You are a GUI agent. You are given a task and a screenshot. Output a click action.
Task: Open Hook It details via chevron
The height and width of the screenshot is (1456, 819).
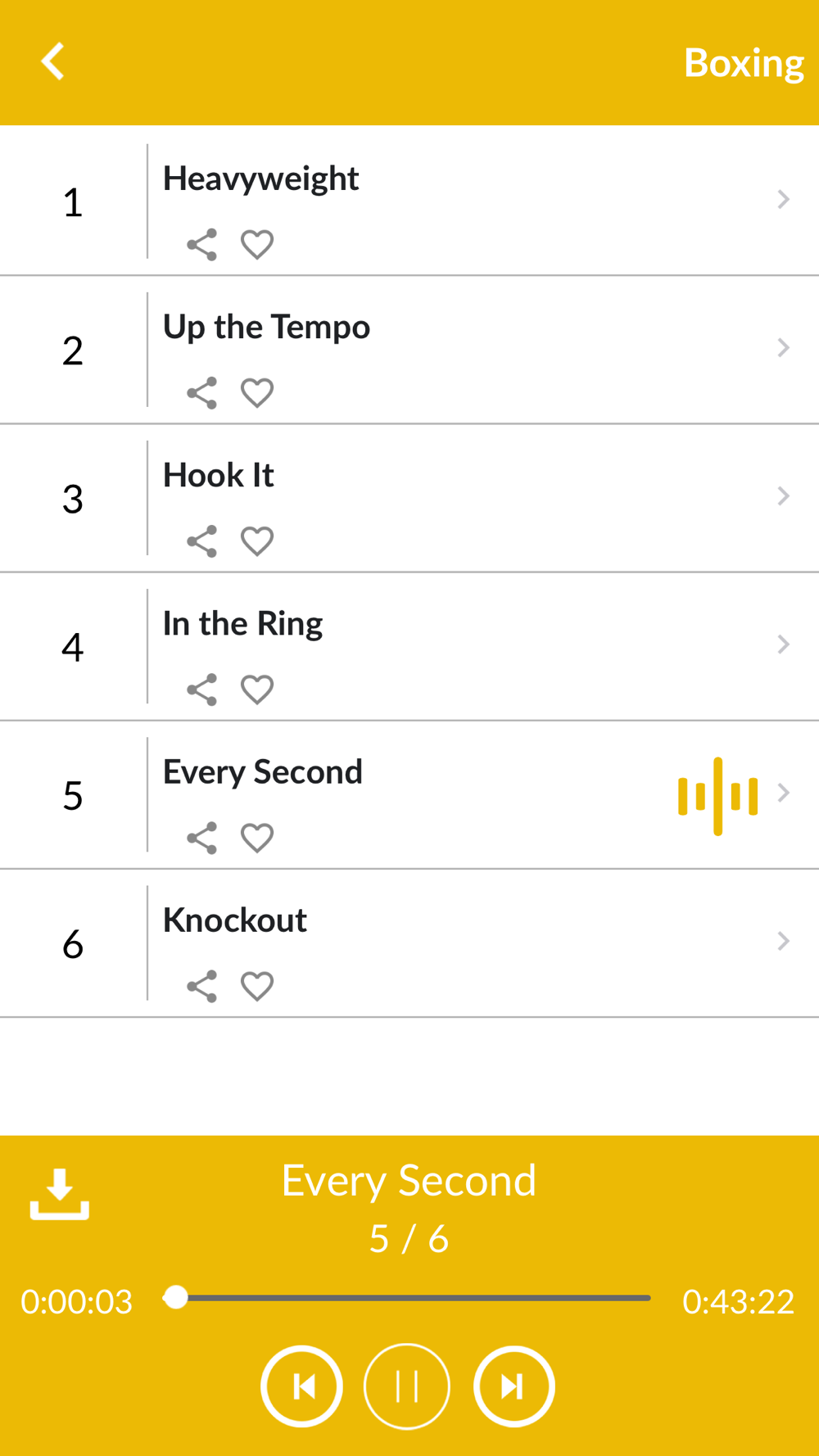(784, 495)
